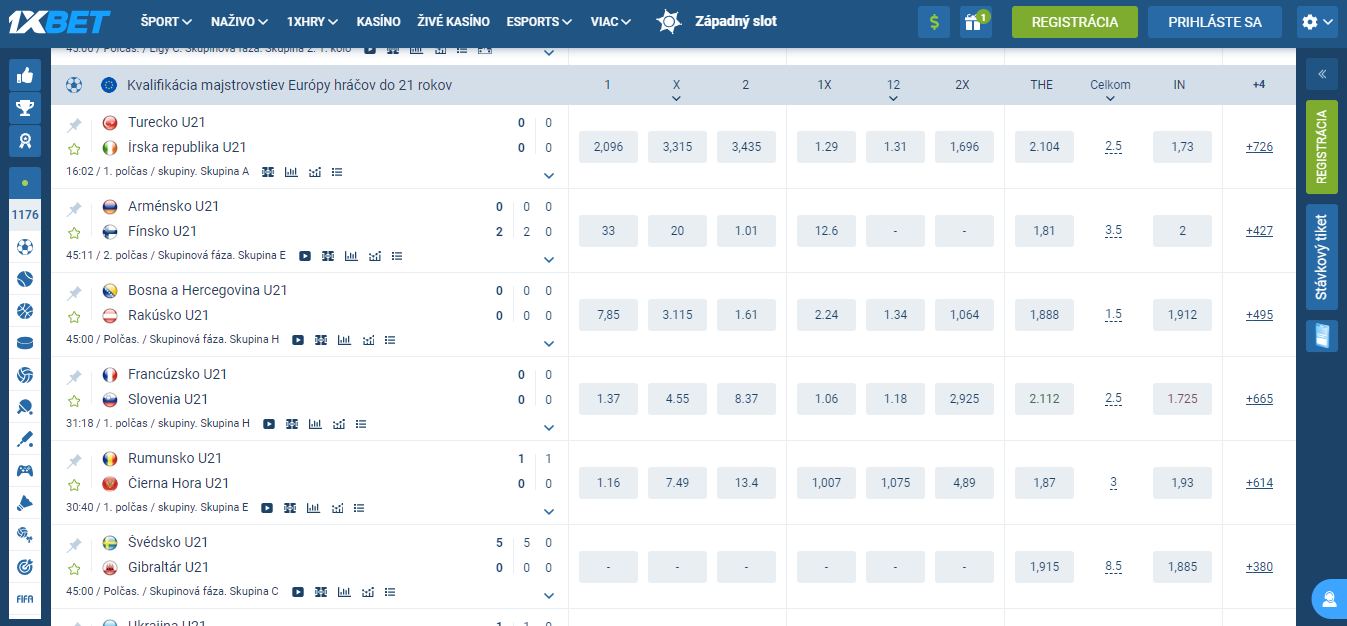Click the gift promotions icon in top bar

[975, 21]
